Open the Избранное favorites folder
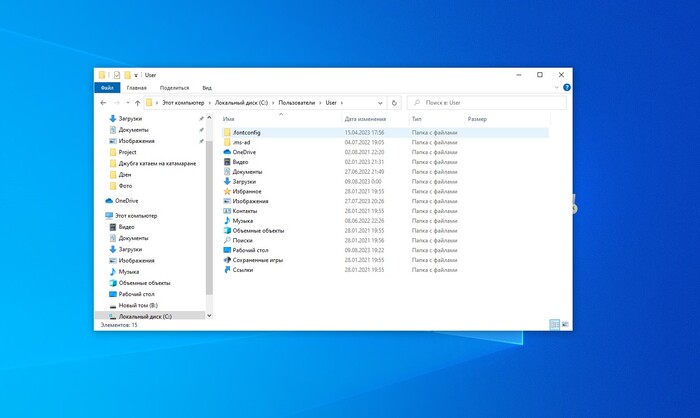Viewport: 700px width, 418px height. [x=247, y=191]
